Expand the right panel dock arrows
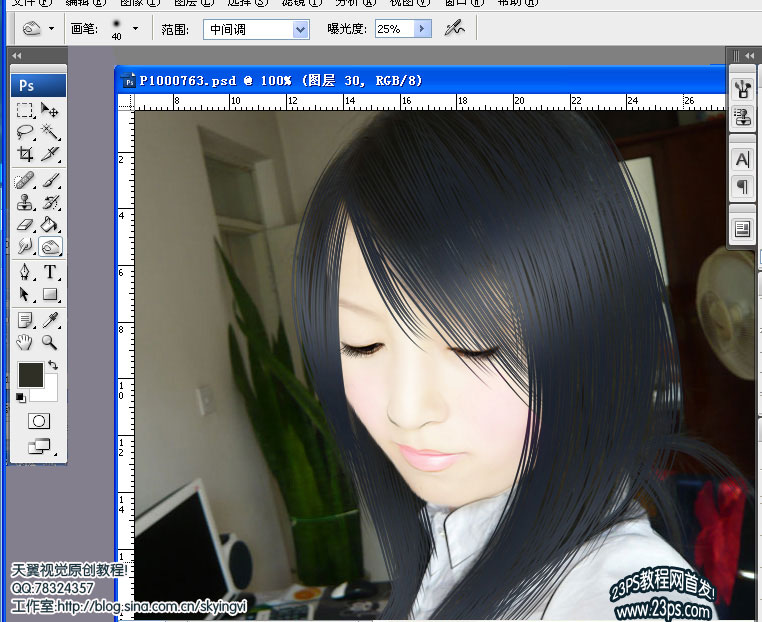The width and height of the screenshot is (762, 622). point(749,55)
